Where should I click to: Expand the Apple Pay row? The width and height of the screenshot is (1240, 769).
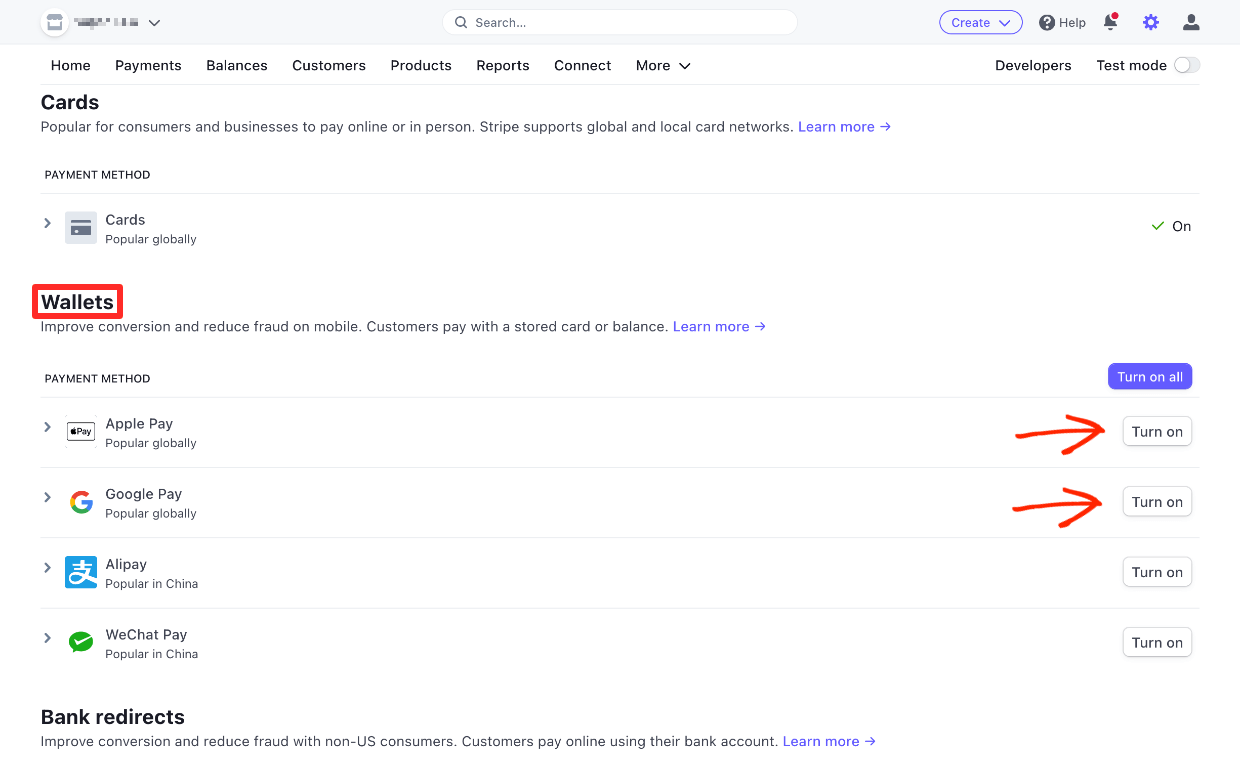point(47,427)
